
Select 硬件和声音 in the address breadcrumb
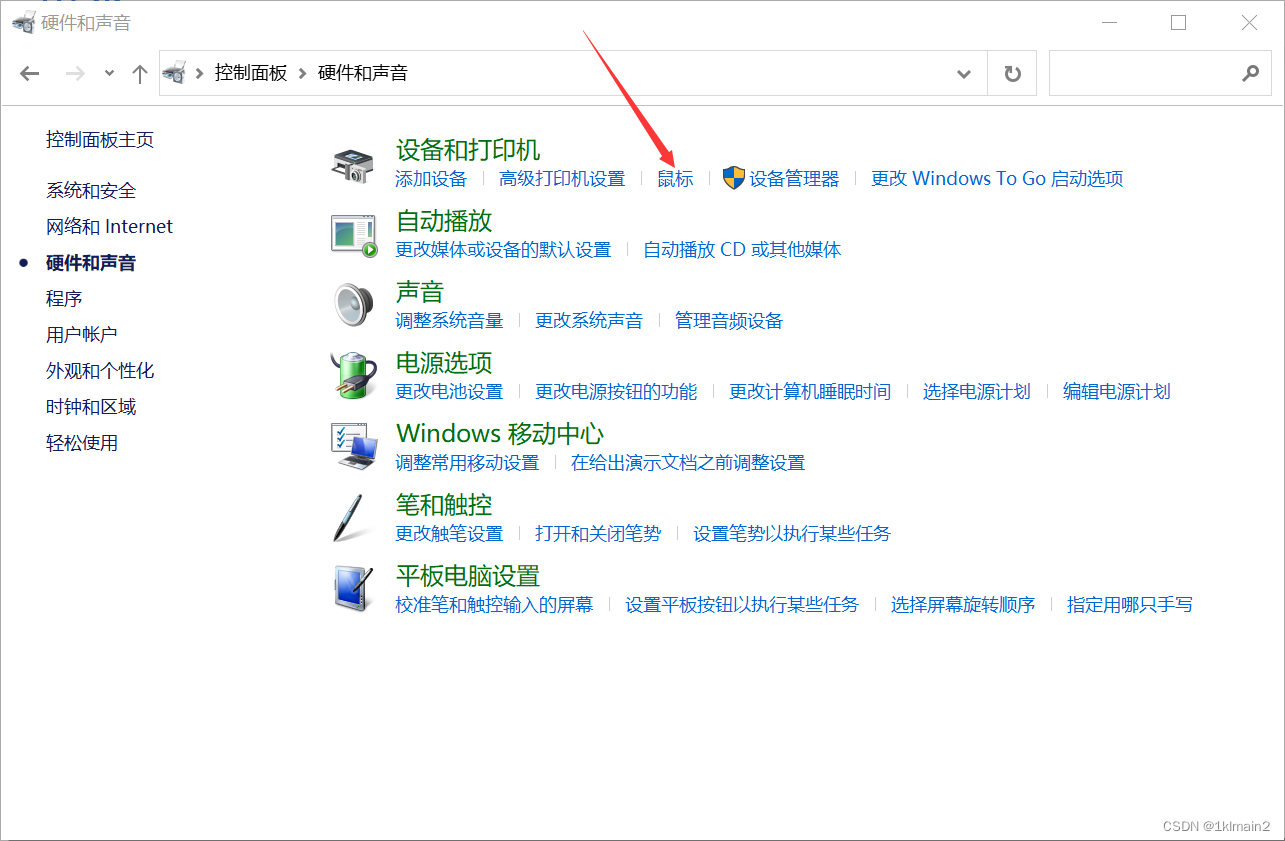pyautogui.click(x=363, y=73)
